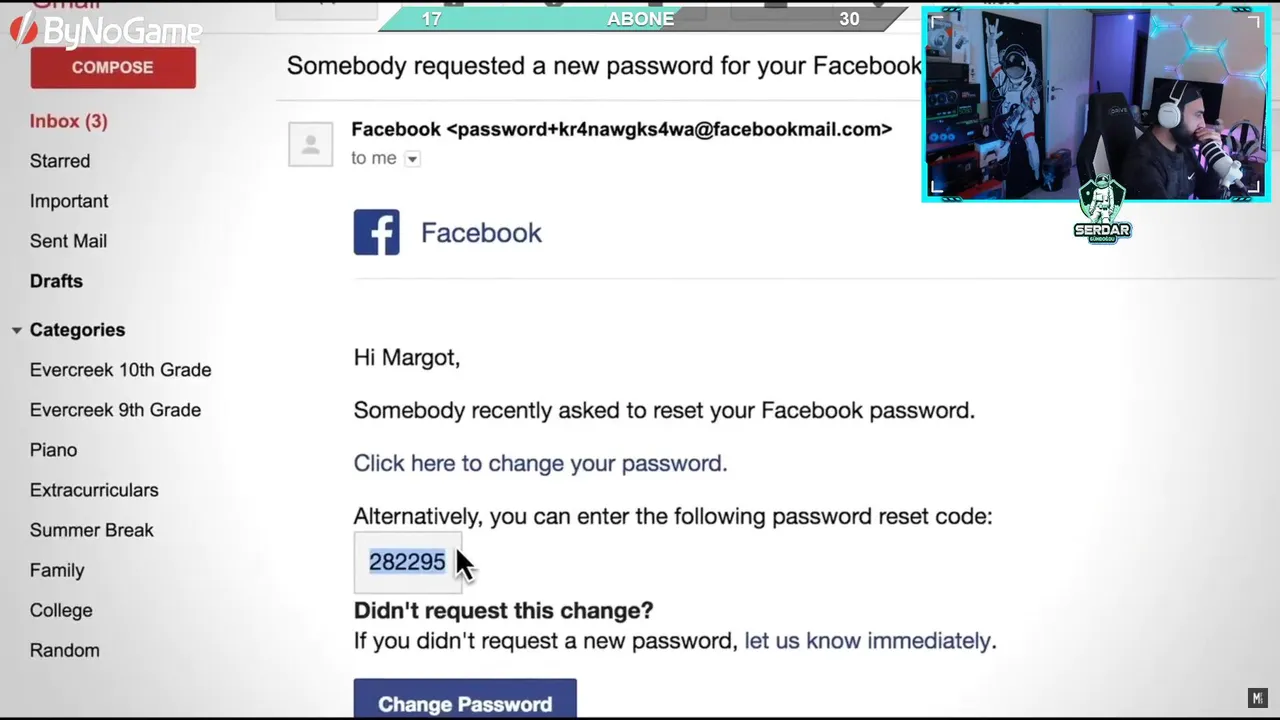Show the Drafts folder

pos(56,281)
